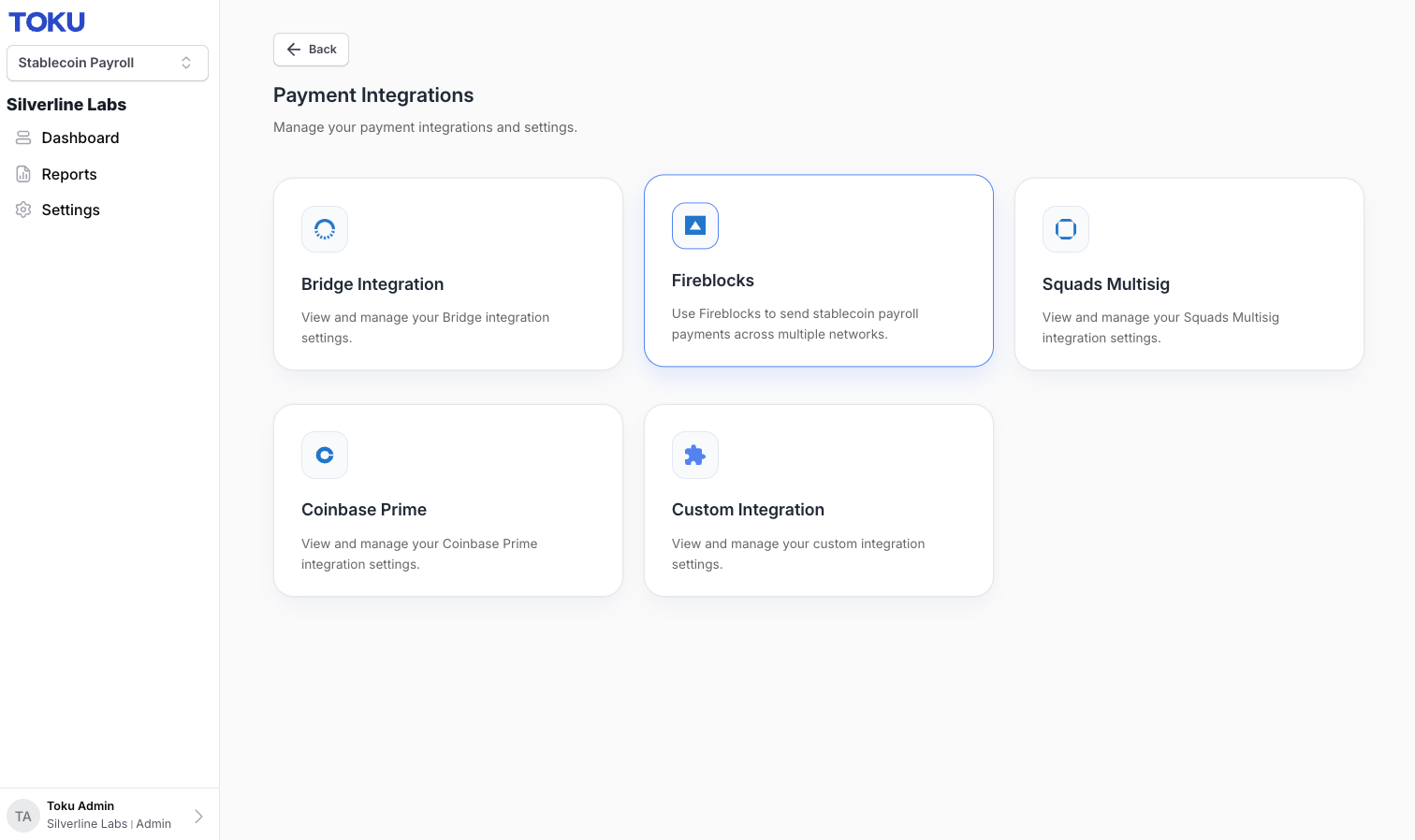Open the Fireblocks card title

coord(713,281)
